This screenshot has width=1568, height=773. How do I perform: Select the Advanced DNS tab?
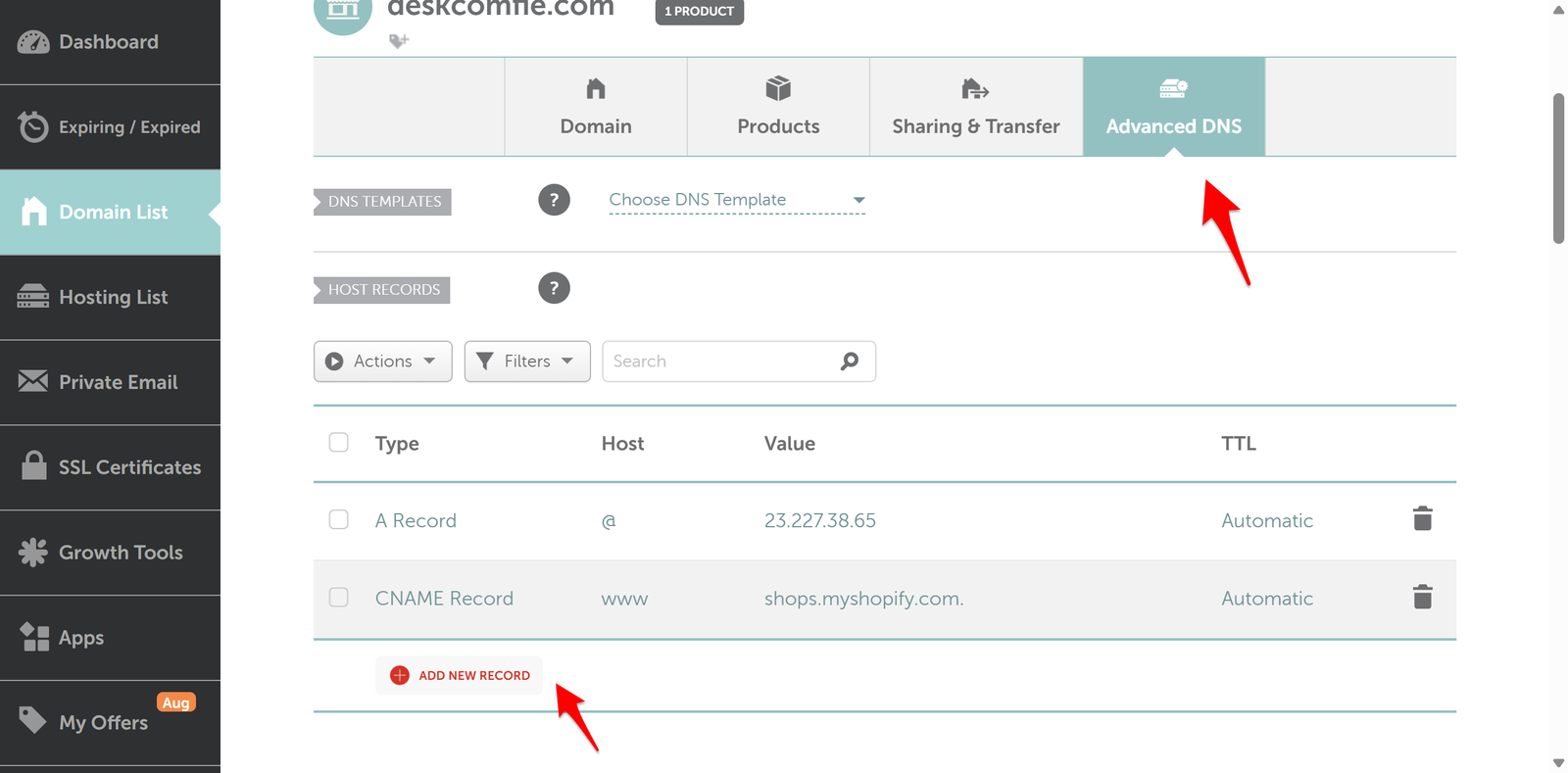1174,107
